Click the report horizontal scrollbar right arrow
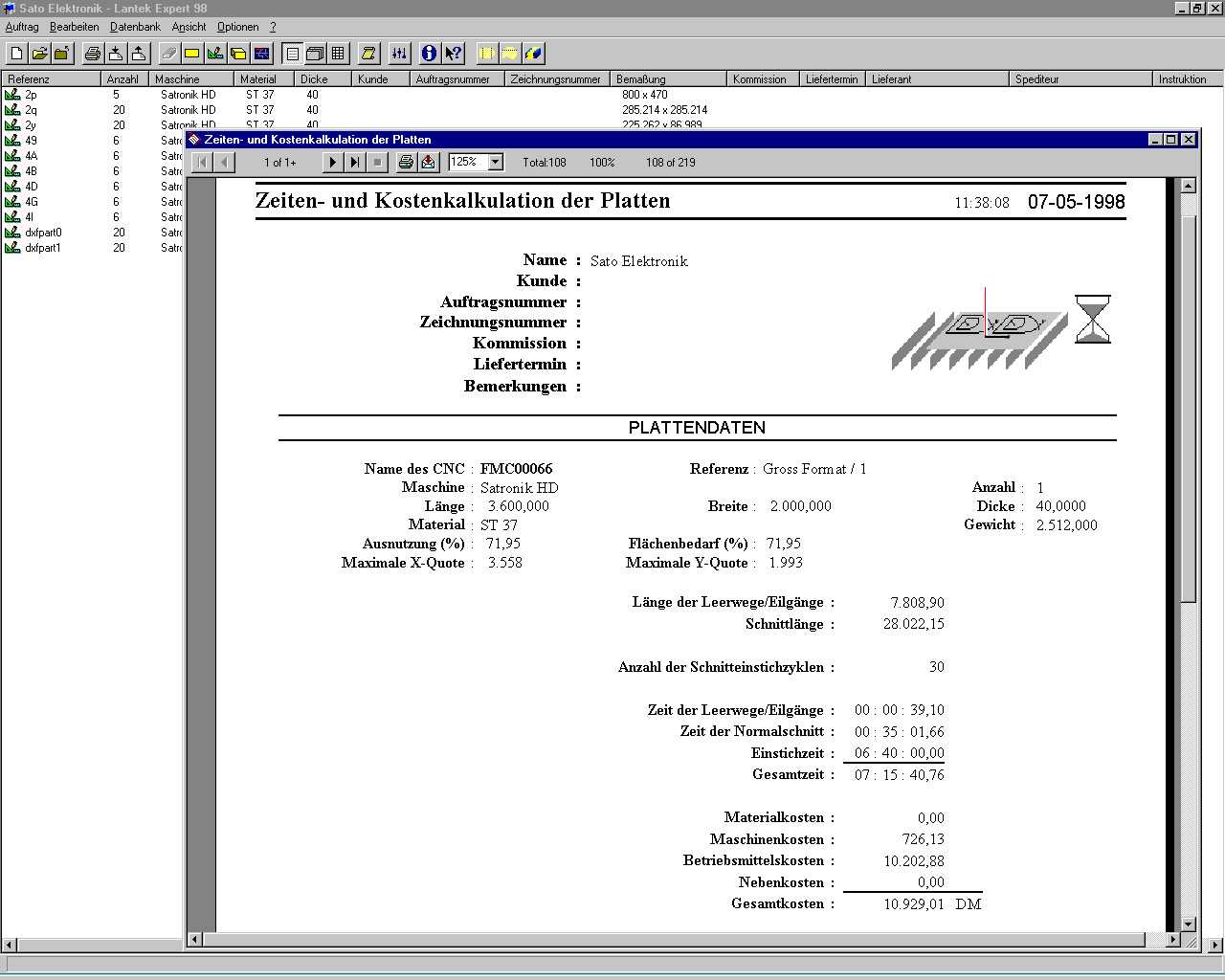 [1173, 940]
